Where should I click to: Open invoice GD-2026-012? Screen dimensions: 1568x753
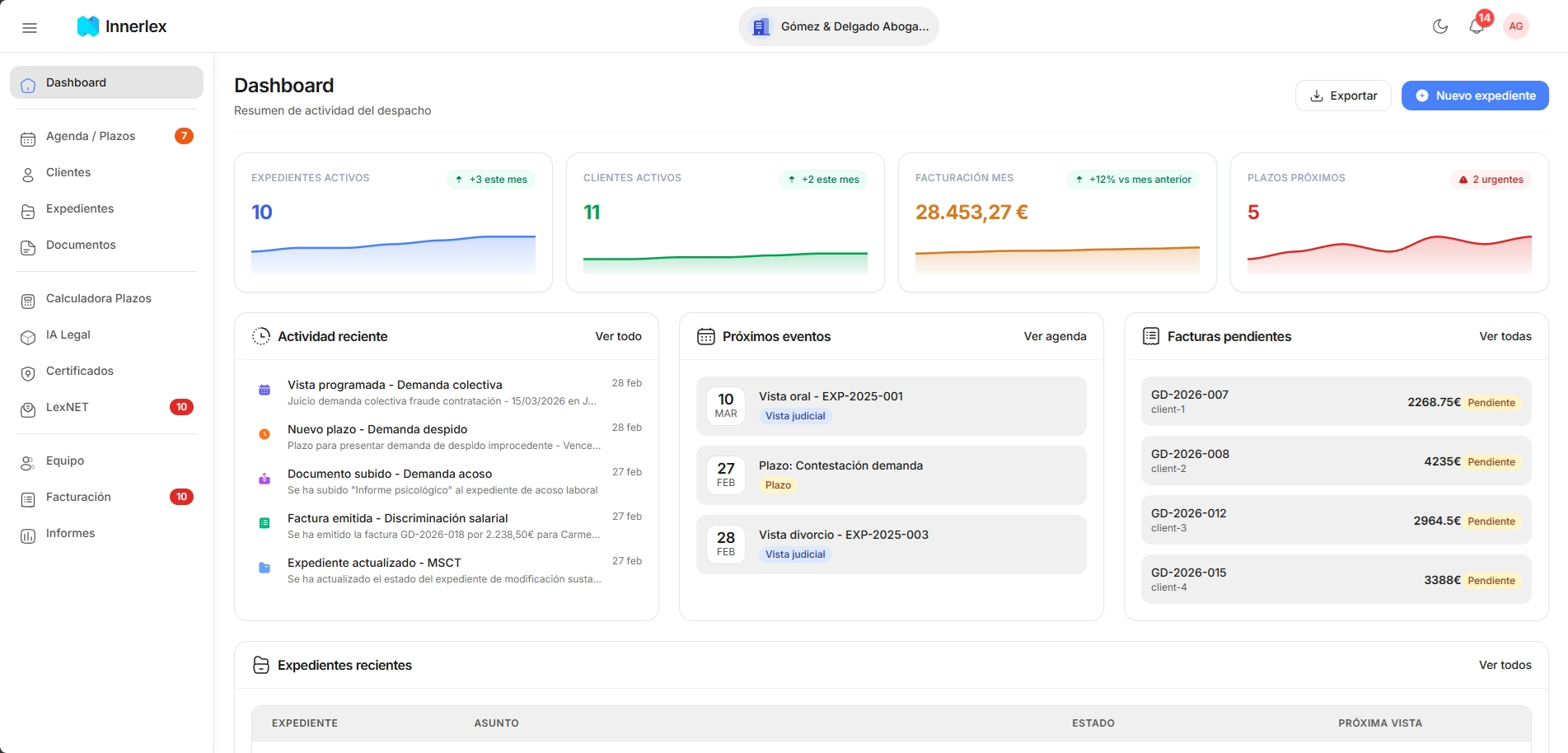tap(1336, 520)
